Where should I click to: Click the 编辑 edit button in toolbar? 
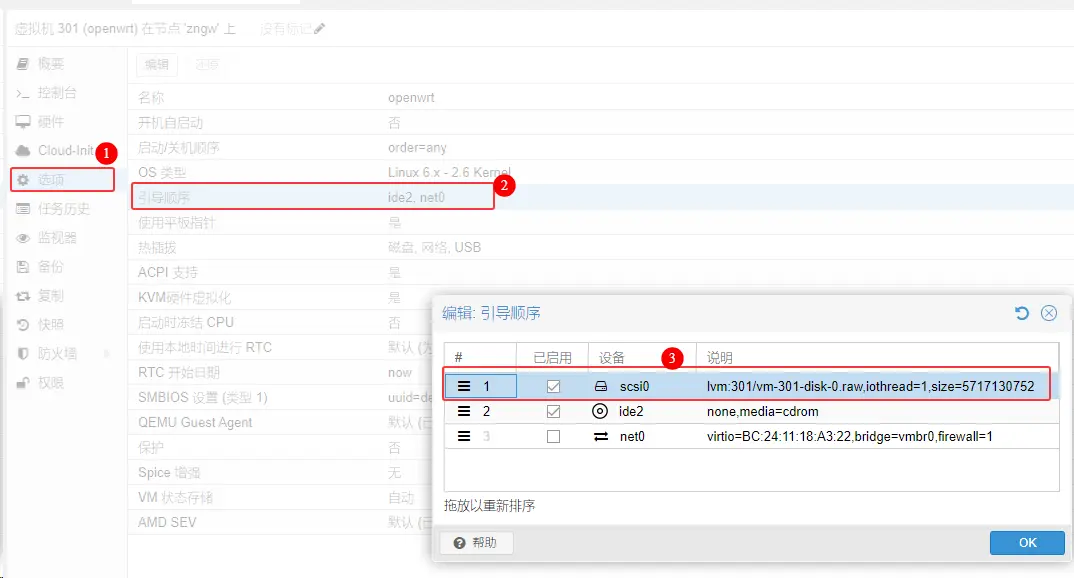pos(157,65)
